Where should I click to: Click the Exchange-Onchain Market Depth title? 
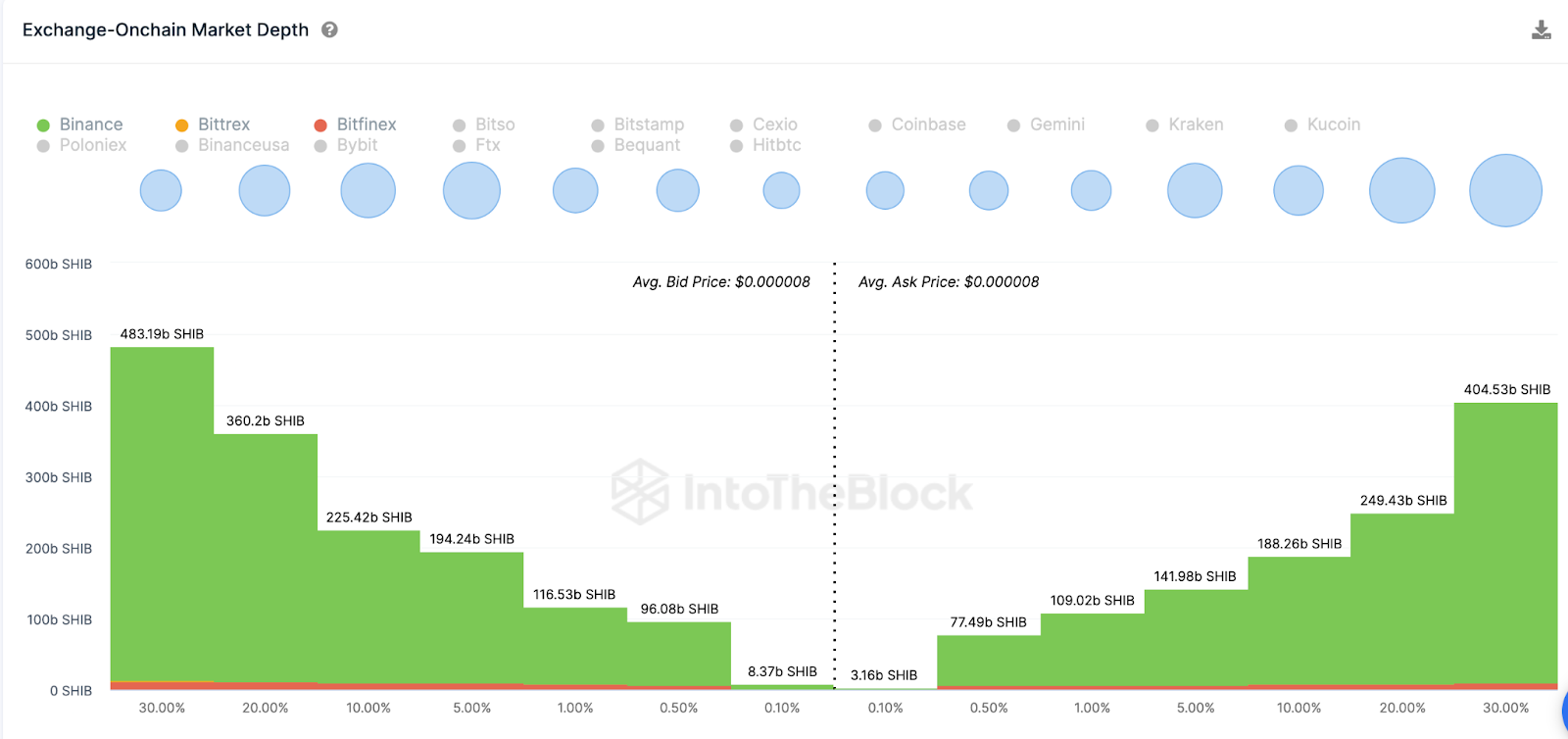(x=166, y=29)
